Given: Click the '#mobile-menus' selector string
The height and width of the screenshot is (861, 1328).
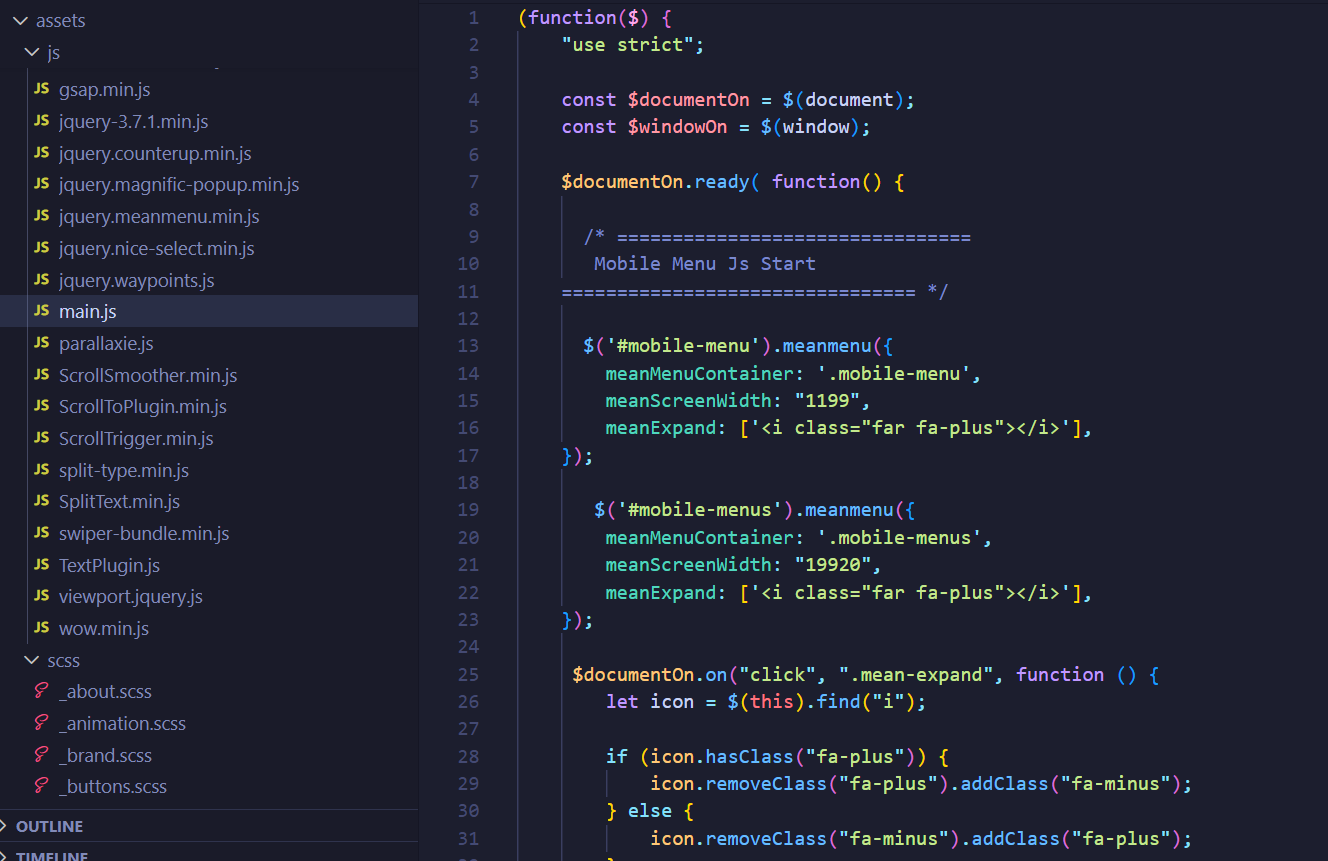Looking at the screenshot, I should point(705,510).
